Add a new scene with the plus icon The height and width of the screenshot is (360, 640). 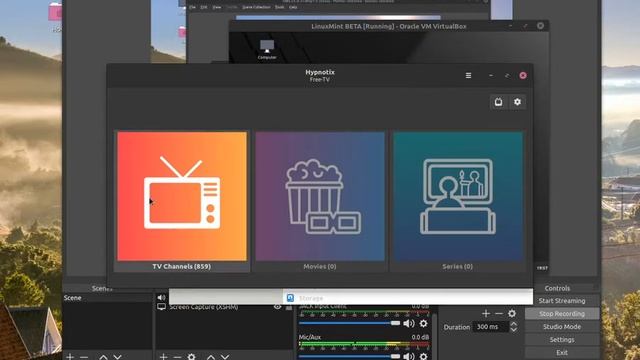tap(70, 356)
